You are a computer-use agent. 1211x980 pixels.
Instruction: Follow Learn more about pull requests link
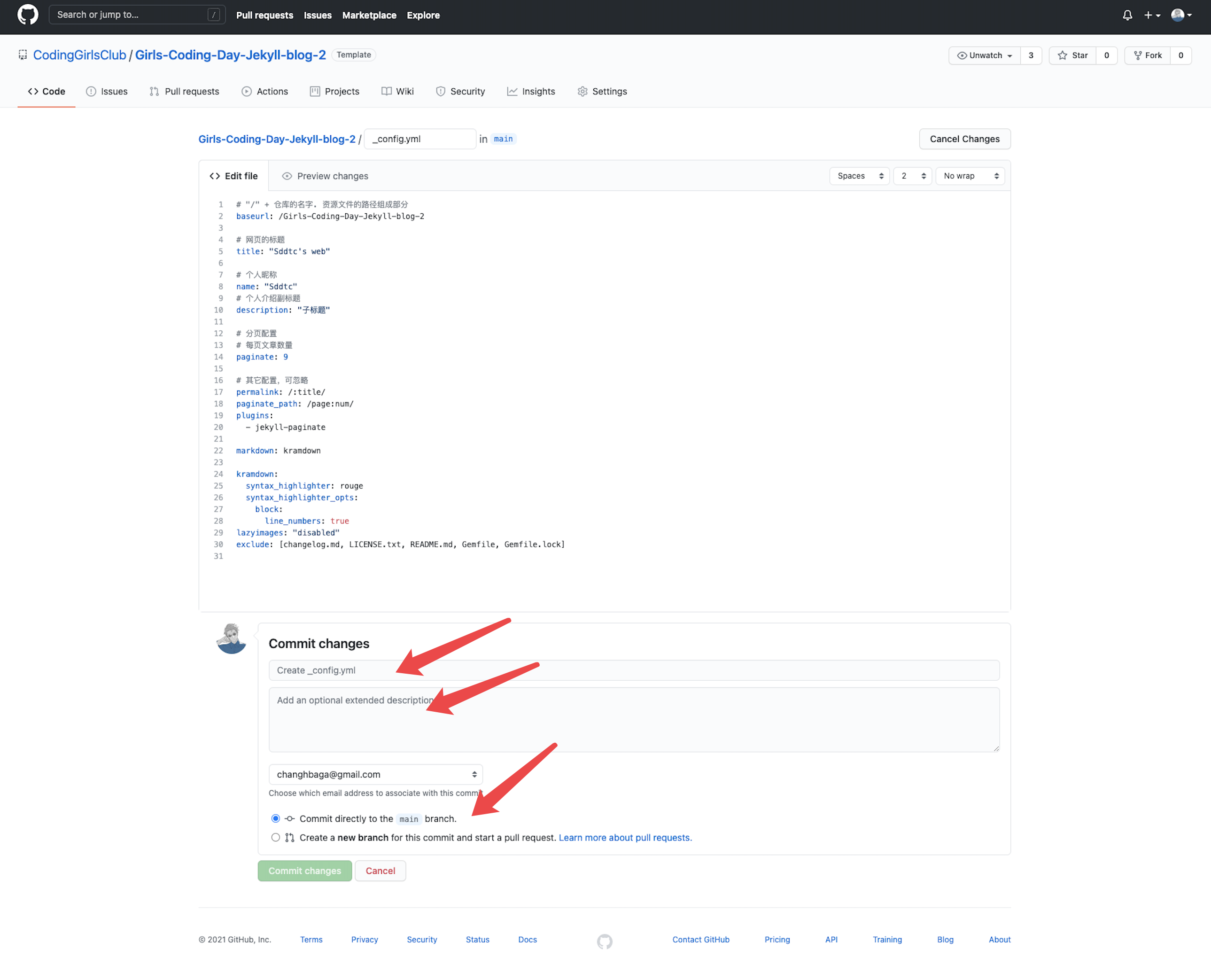(625, 838)
